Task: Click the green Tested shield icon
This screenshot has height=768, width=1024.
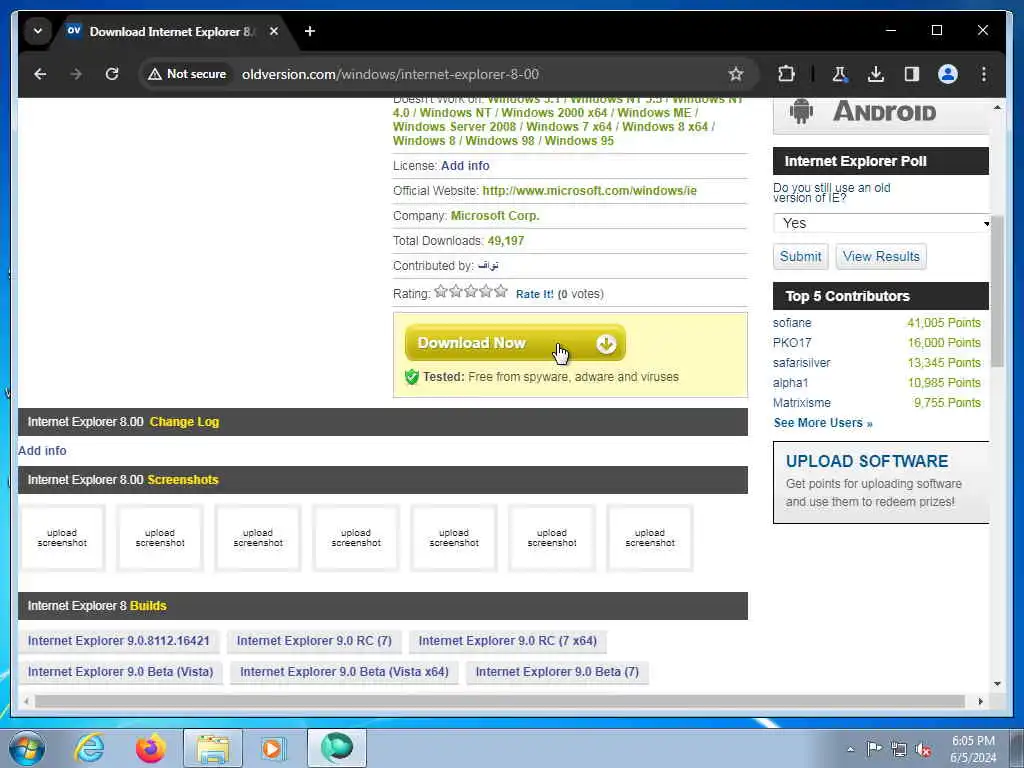Action: point(411,377)
